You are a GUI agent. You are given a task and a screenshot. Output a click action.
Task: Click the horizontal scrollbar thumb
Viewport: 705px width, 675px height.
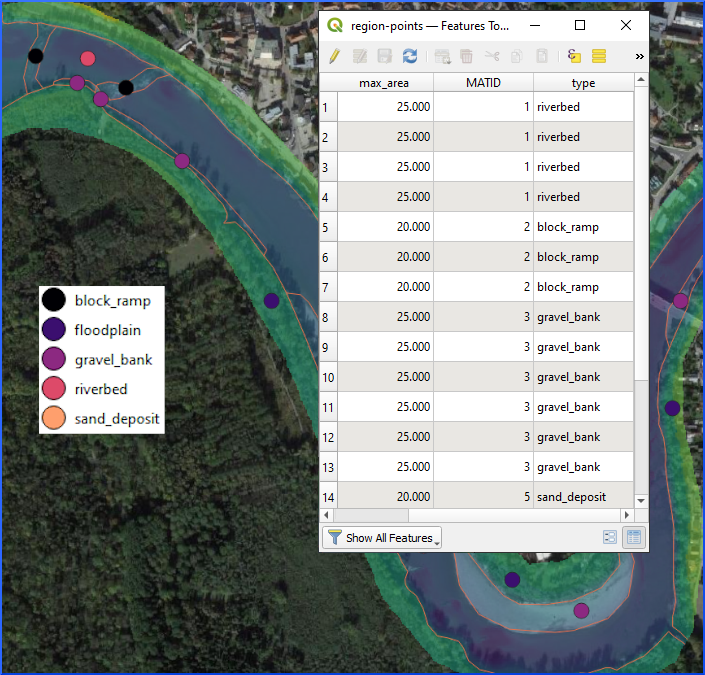coord(371,515)
